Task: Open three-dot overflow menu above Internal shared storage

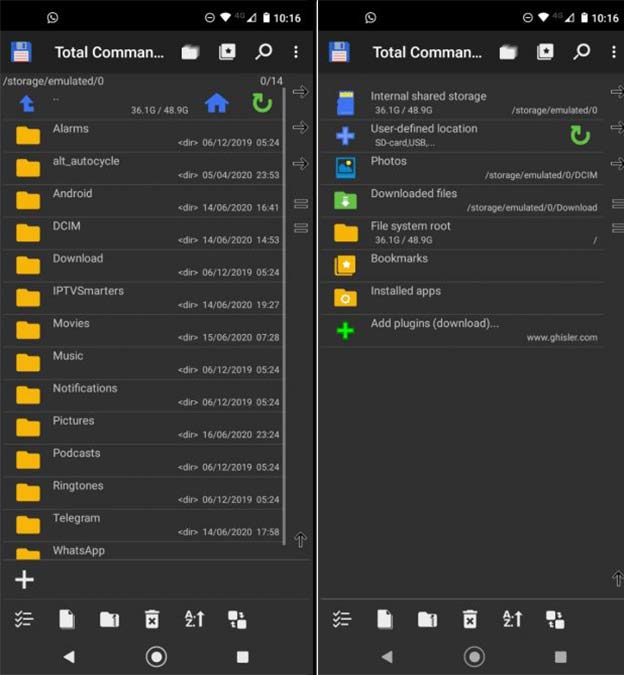Action: click(x=612, y=52)
